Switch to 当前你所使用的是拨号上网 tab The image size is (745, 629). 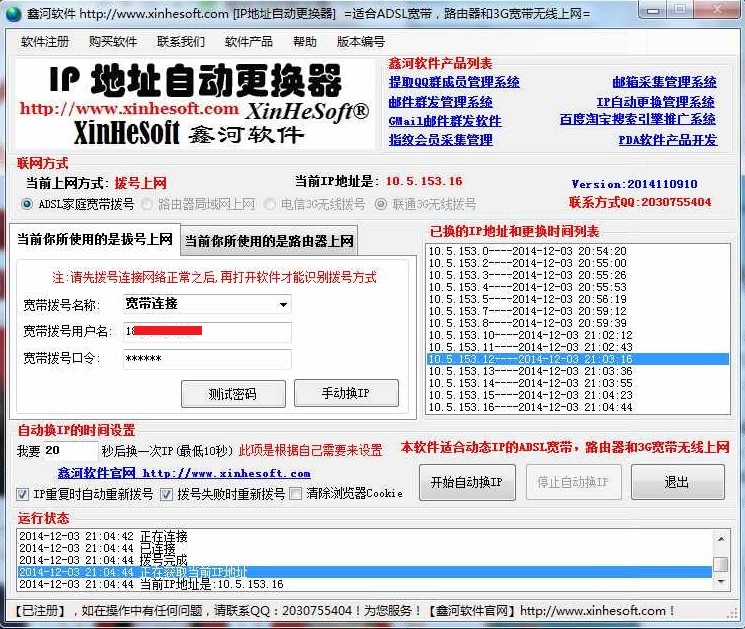coord(95,239)
